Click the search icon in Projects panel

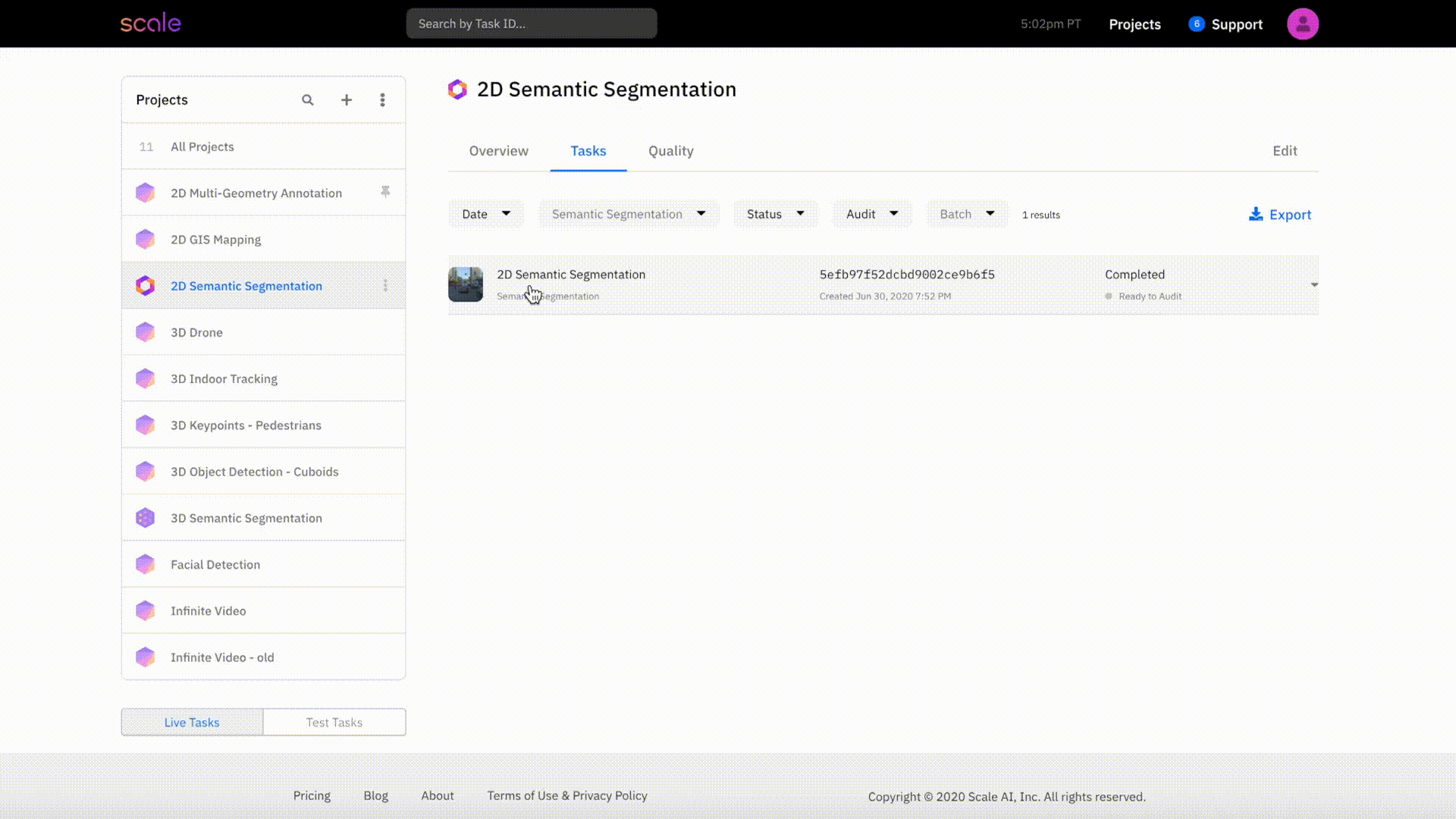tap(307, 100)
